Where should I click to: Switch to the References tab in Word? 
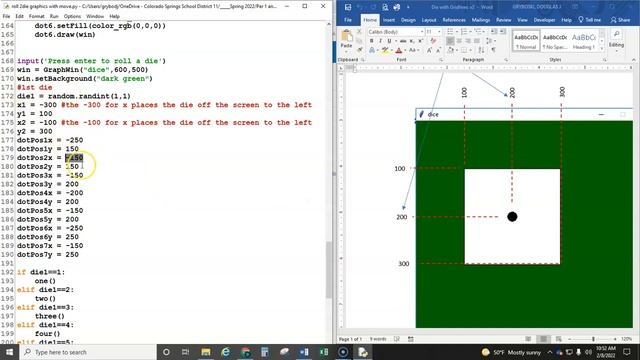tap(454, 20)
